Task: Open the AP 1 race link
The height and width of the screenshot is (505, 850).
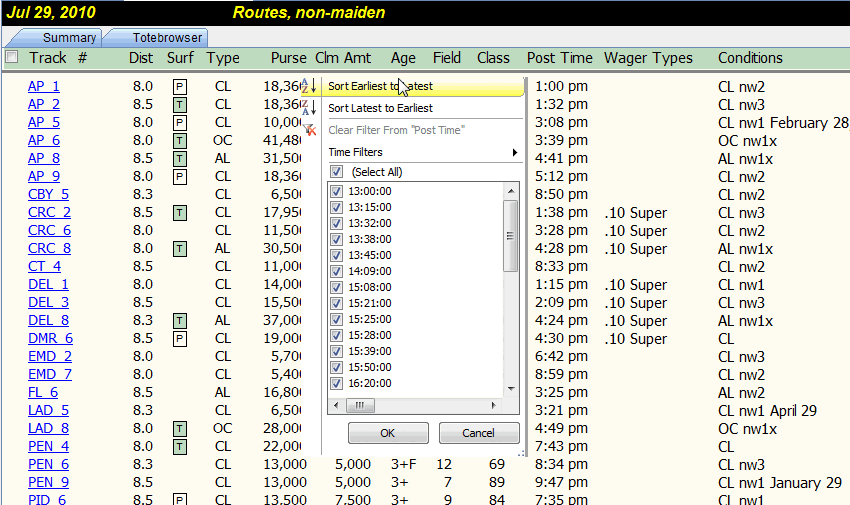Action: (x=44, y=86)
